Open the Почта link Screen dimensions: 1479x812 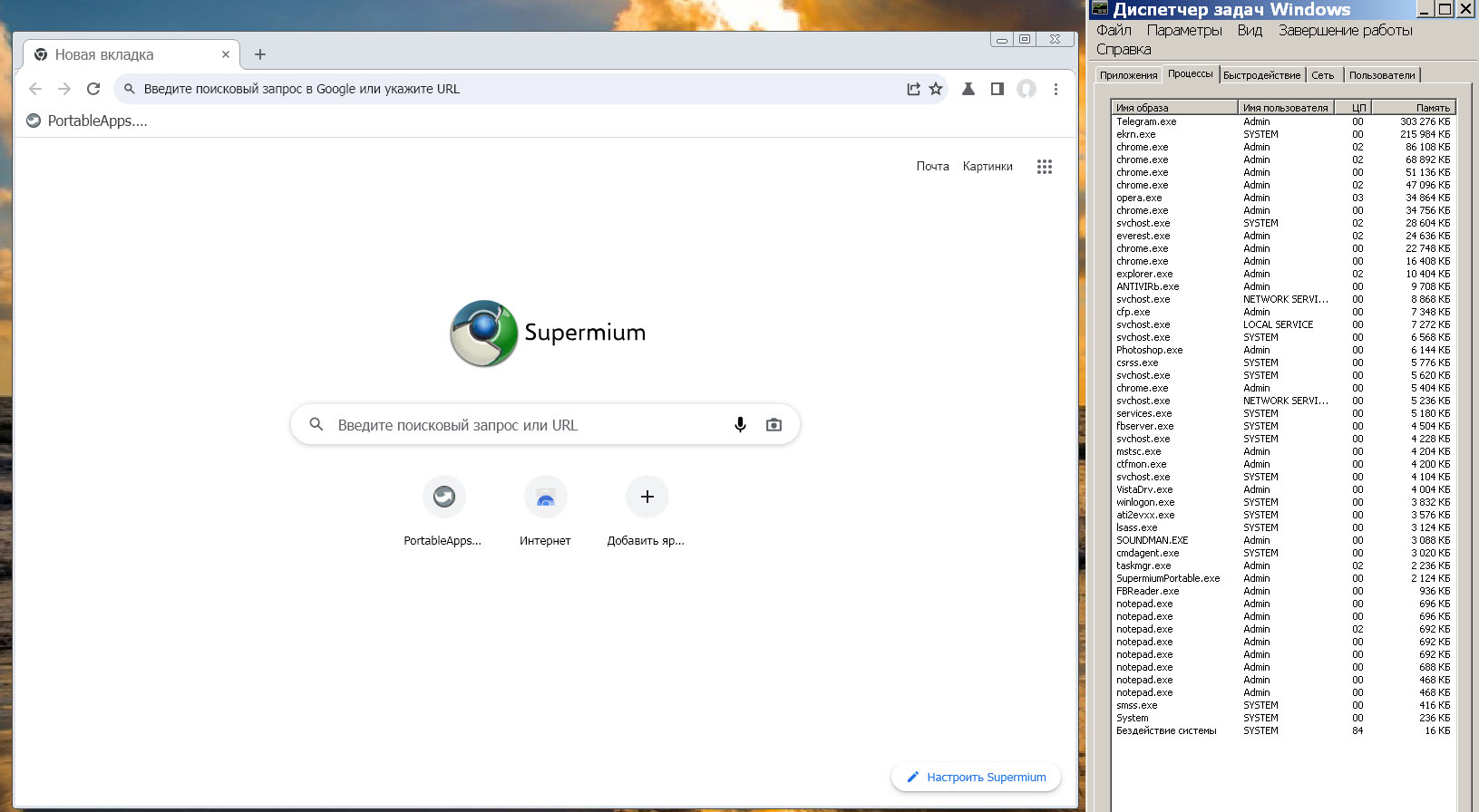[932, 167]
